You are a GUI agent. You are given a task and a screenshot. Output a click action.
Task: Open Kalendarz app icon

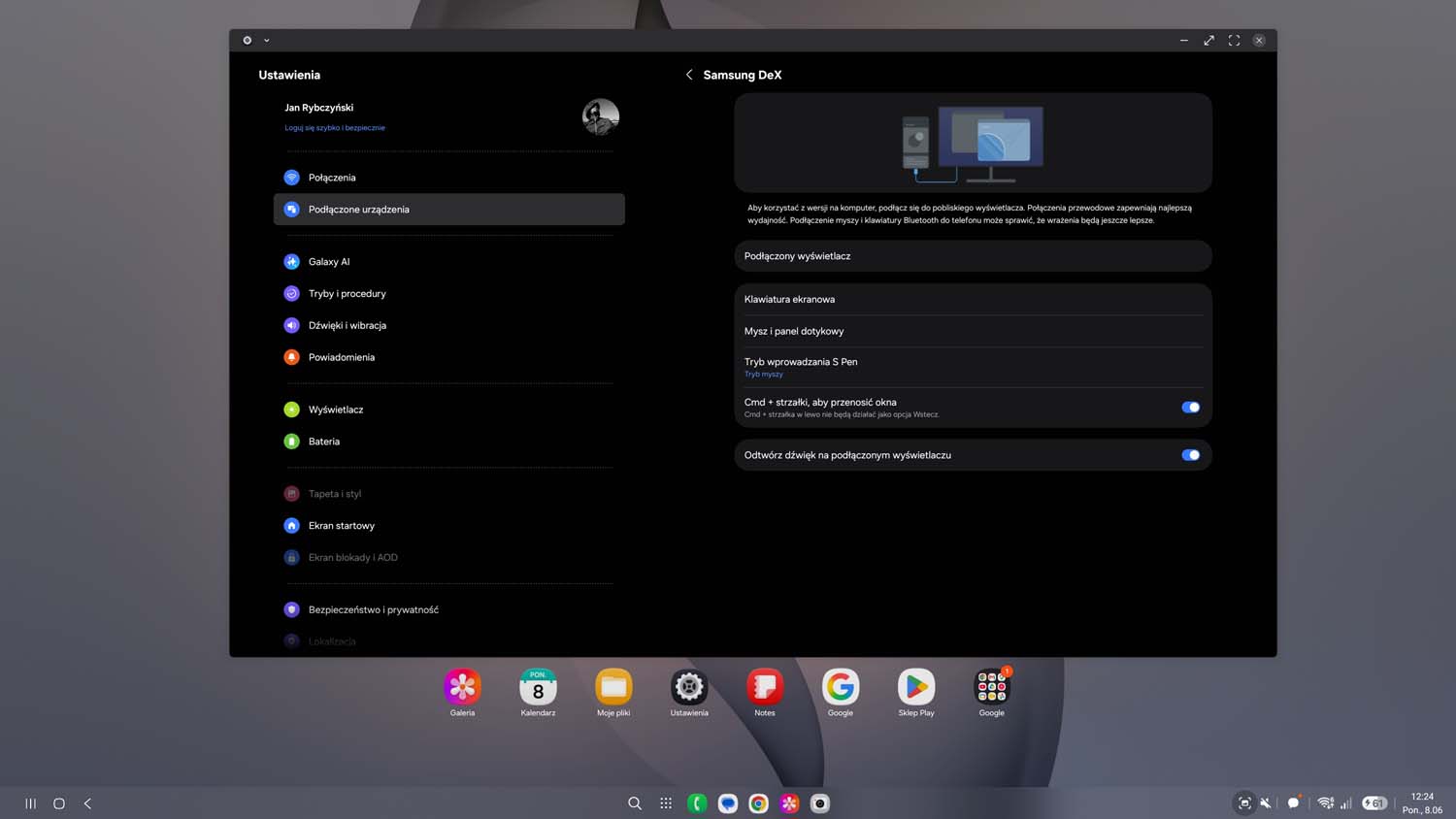click(x=538, y=687)
